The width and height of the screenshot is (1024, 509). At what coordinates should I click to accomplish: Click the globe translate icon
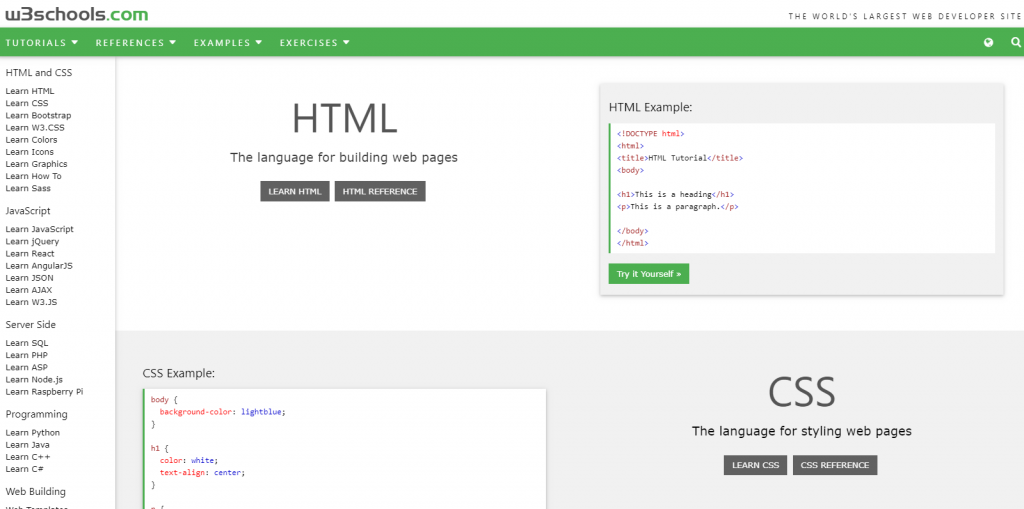pos(988,42)
